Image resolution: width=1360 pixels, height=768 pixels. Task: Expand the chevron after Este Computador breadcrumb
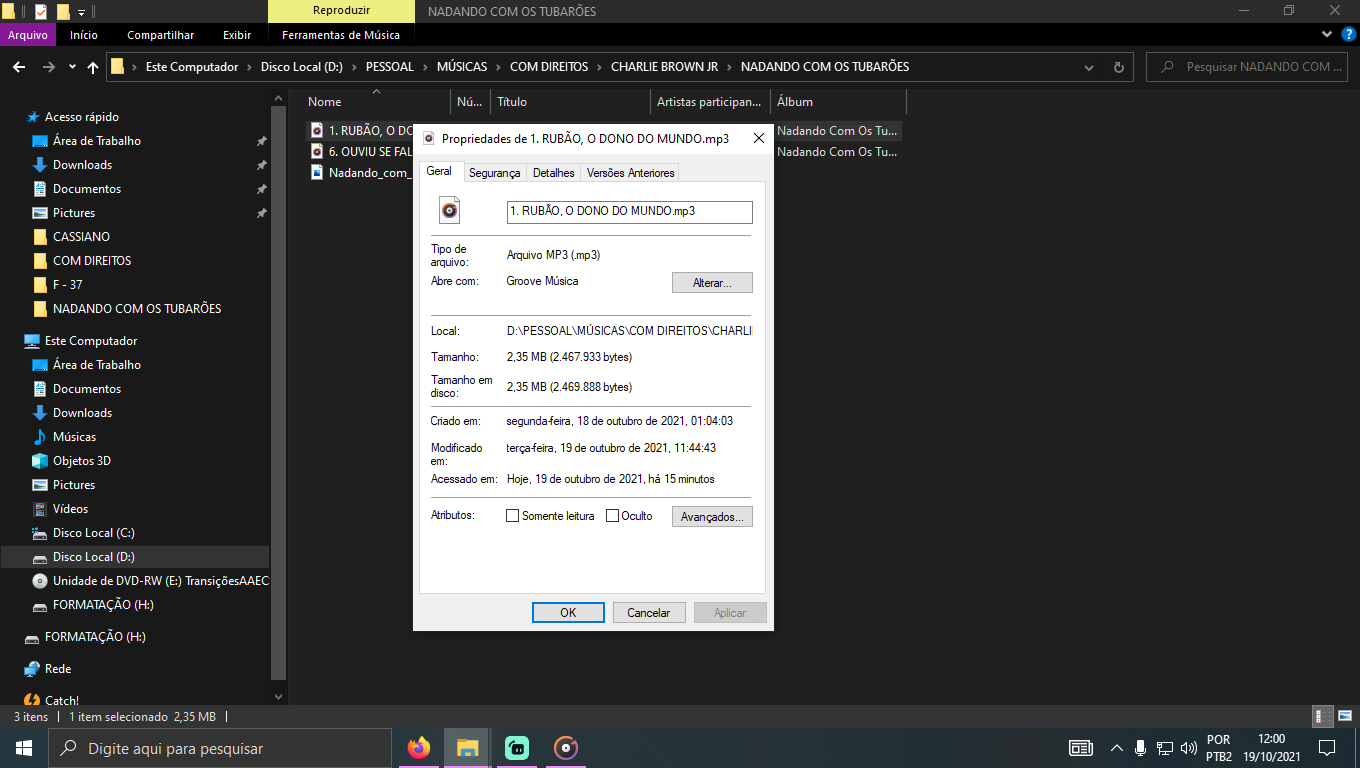pyautogui.click(x=249, y=67)
